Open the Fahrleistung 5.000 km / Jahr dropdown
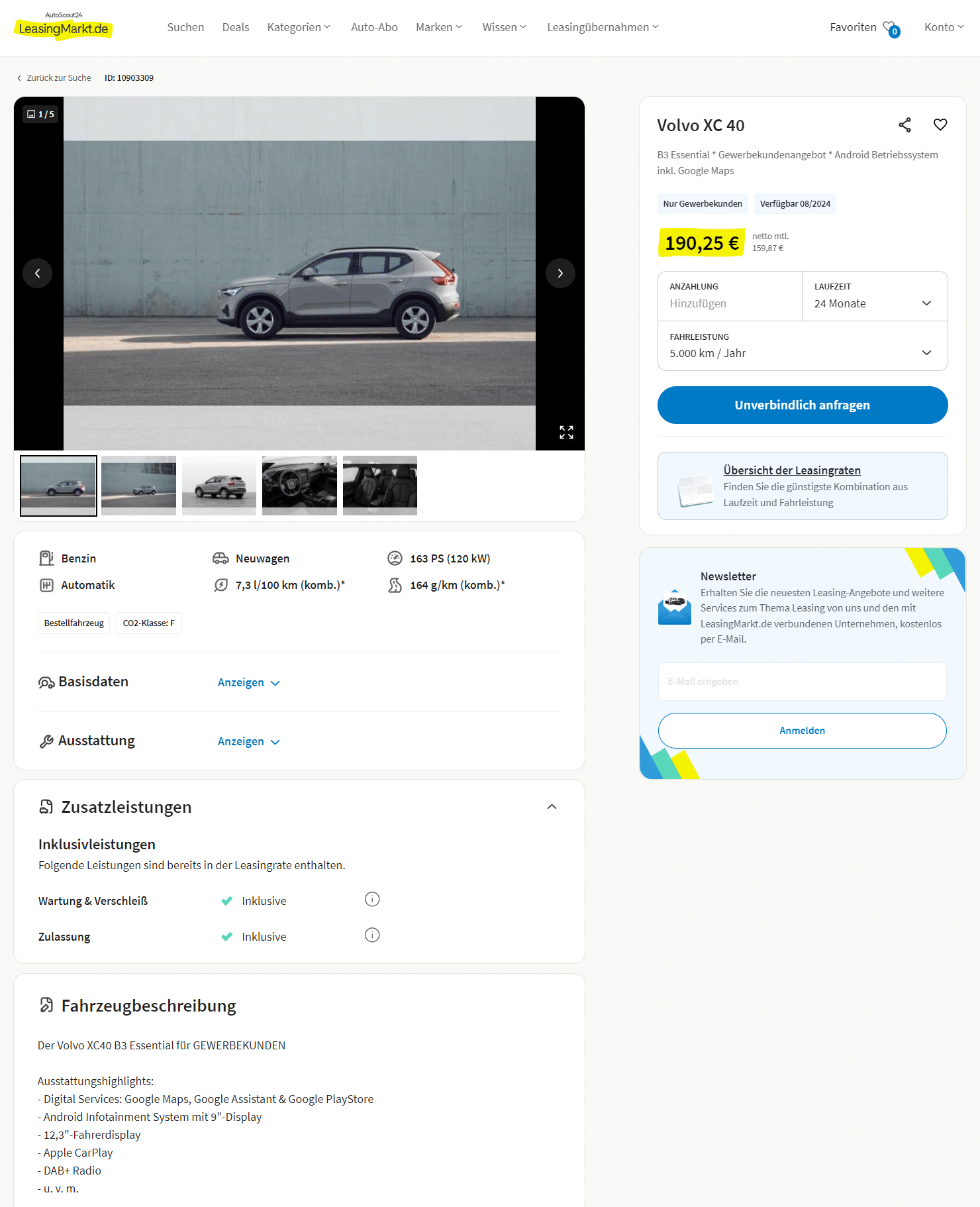The image size is (980, 1207). click(802, 346)
